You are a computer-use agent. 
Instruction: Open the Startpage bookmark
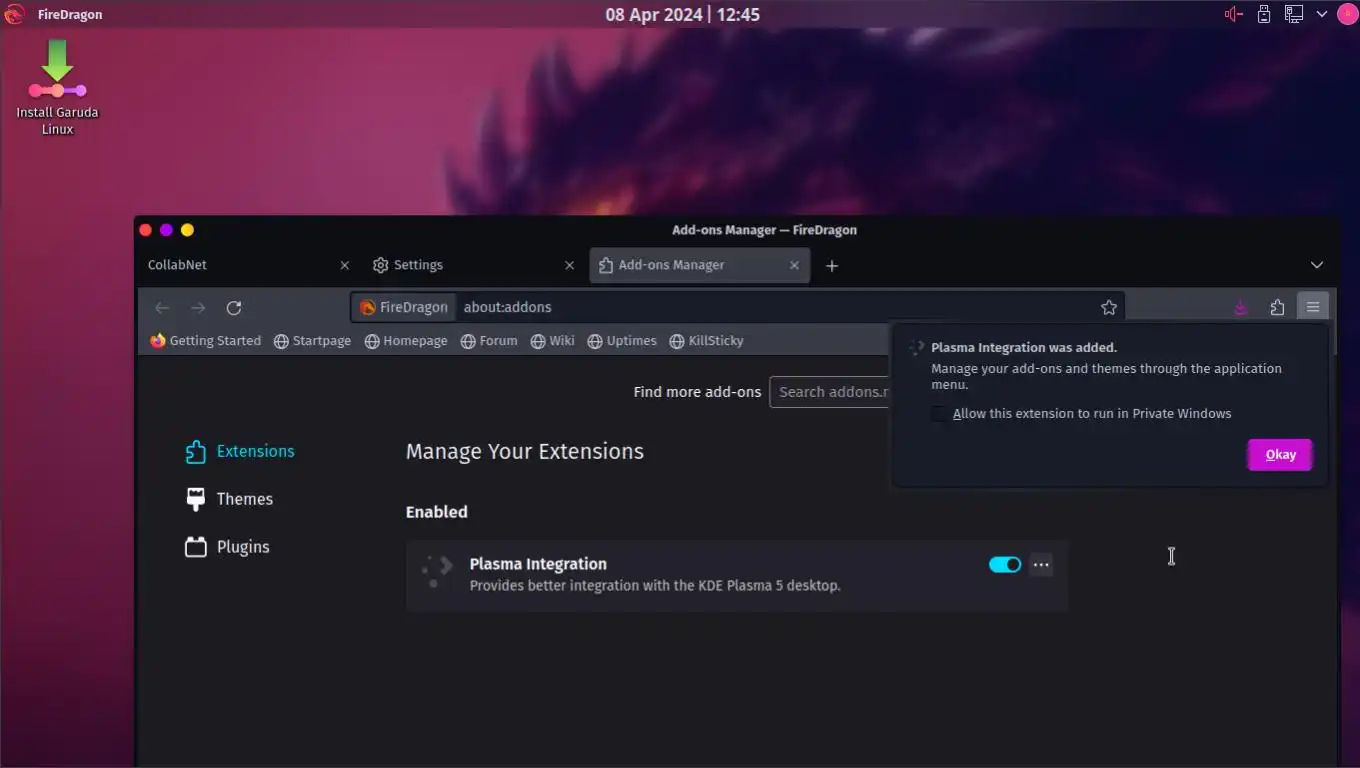pyautogui.click(x=313, y=341)
